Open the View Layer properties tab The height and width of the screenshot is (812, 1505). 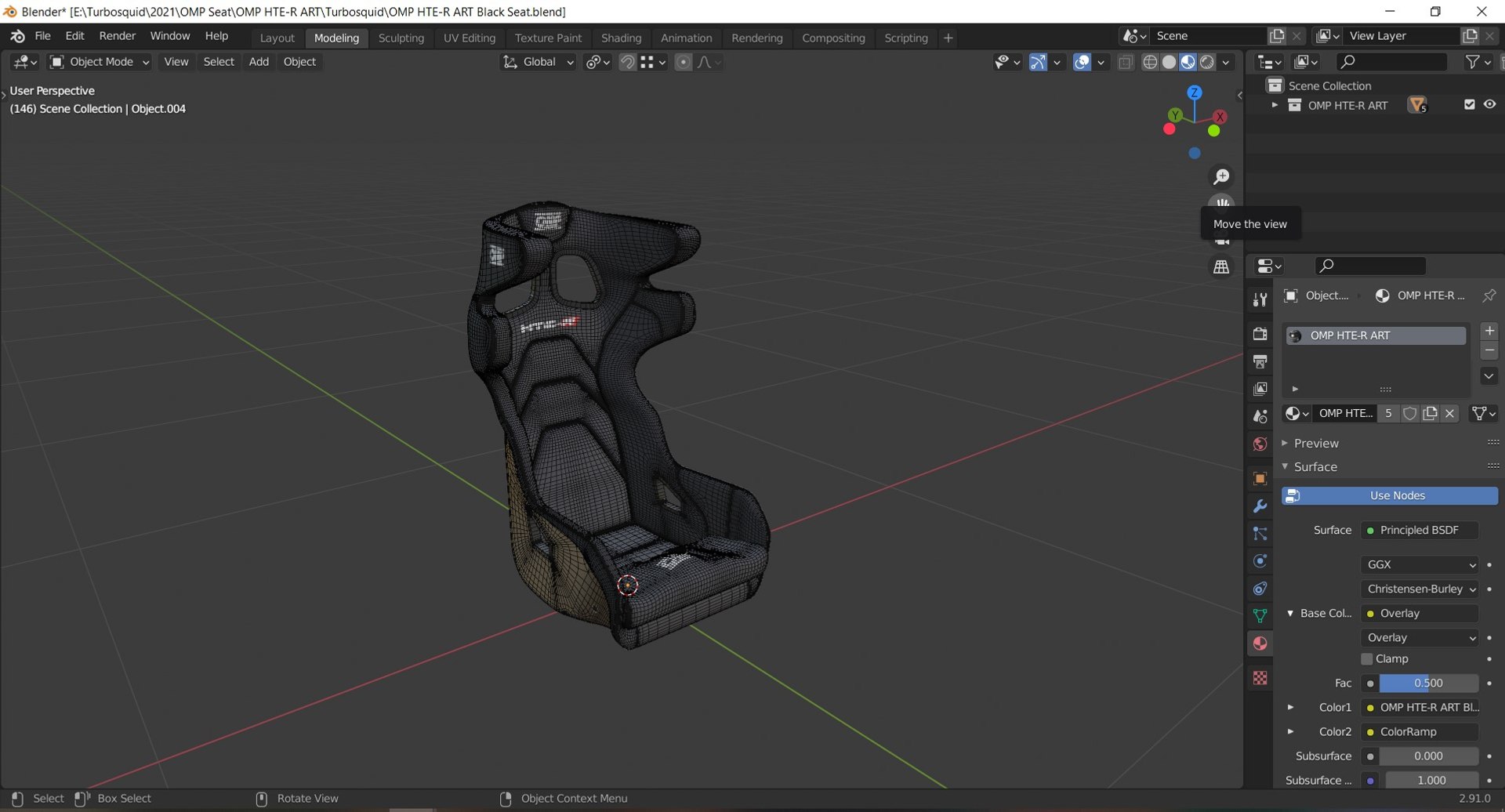[1260, 389]
